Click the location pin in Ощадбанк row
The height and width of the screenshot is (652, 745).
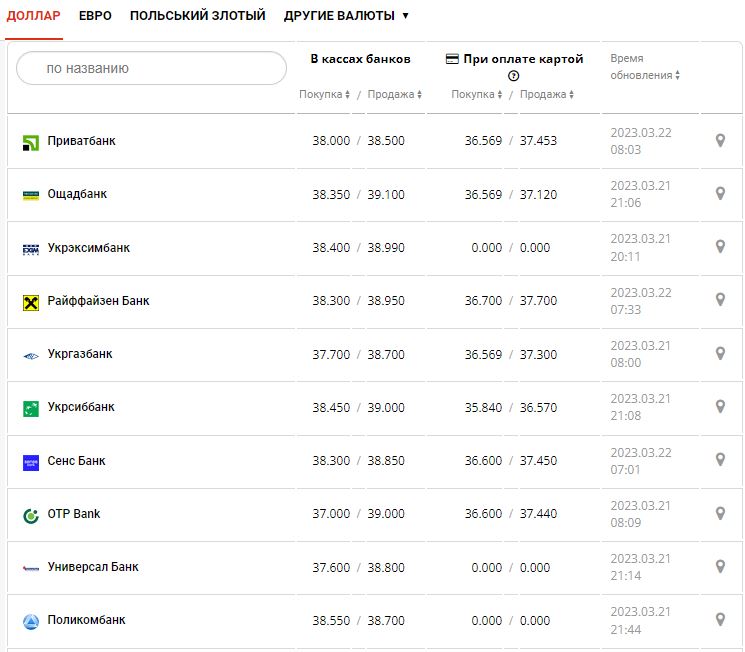[720, 194]
